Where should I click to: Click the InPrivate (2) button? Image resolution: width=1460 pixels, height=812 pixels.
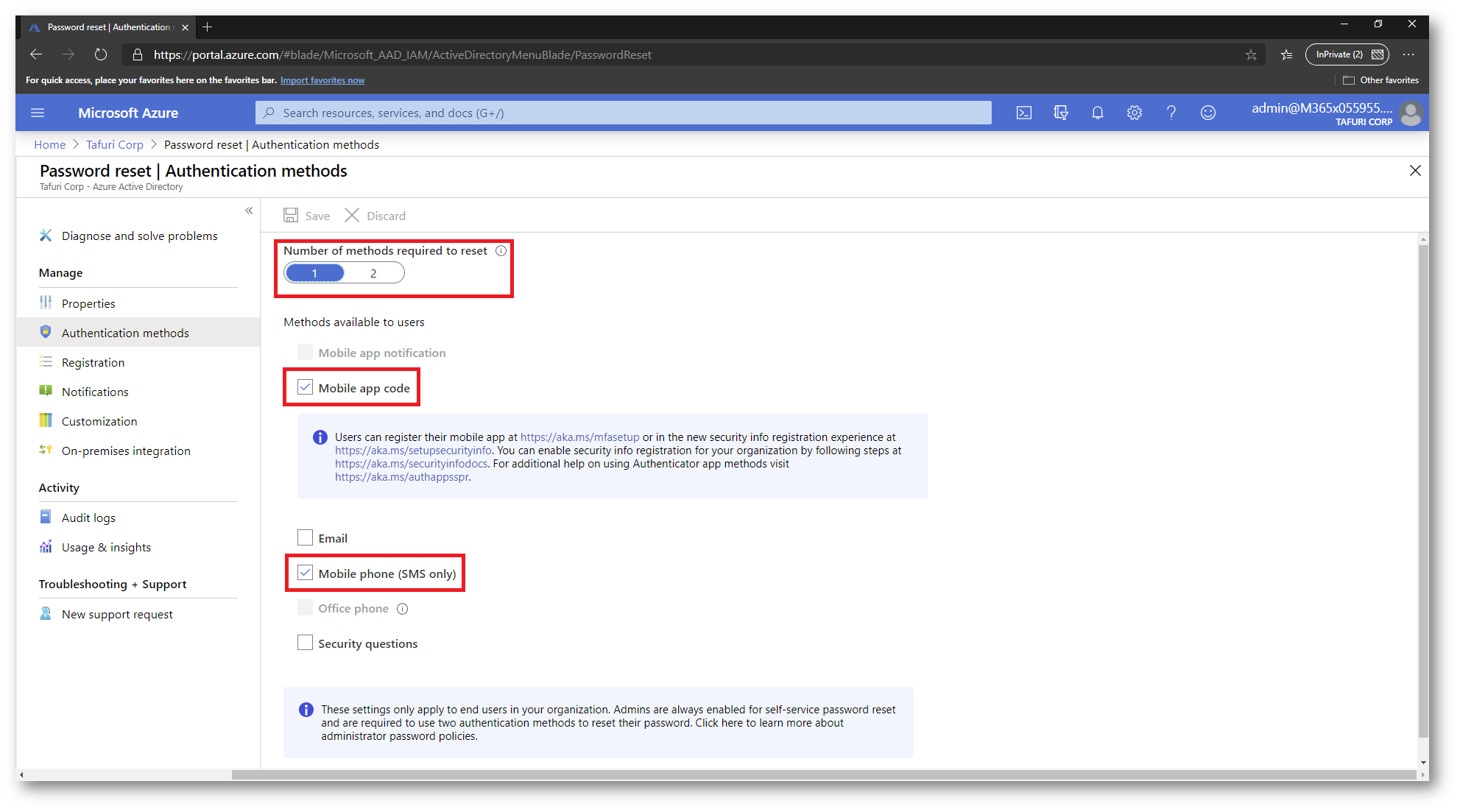[1347, 54]
